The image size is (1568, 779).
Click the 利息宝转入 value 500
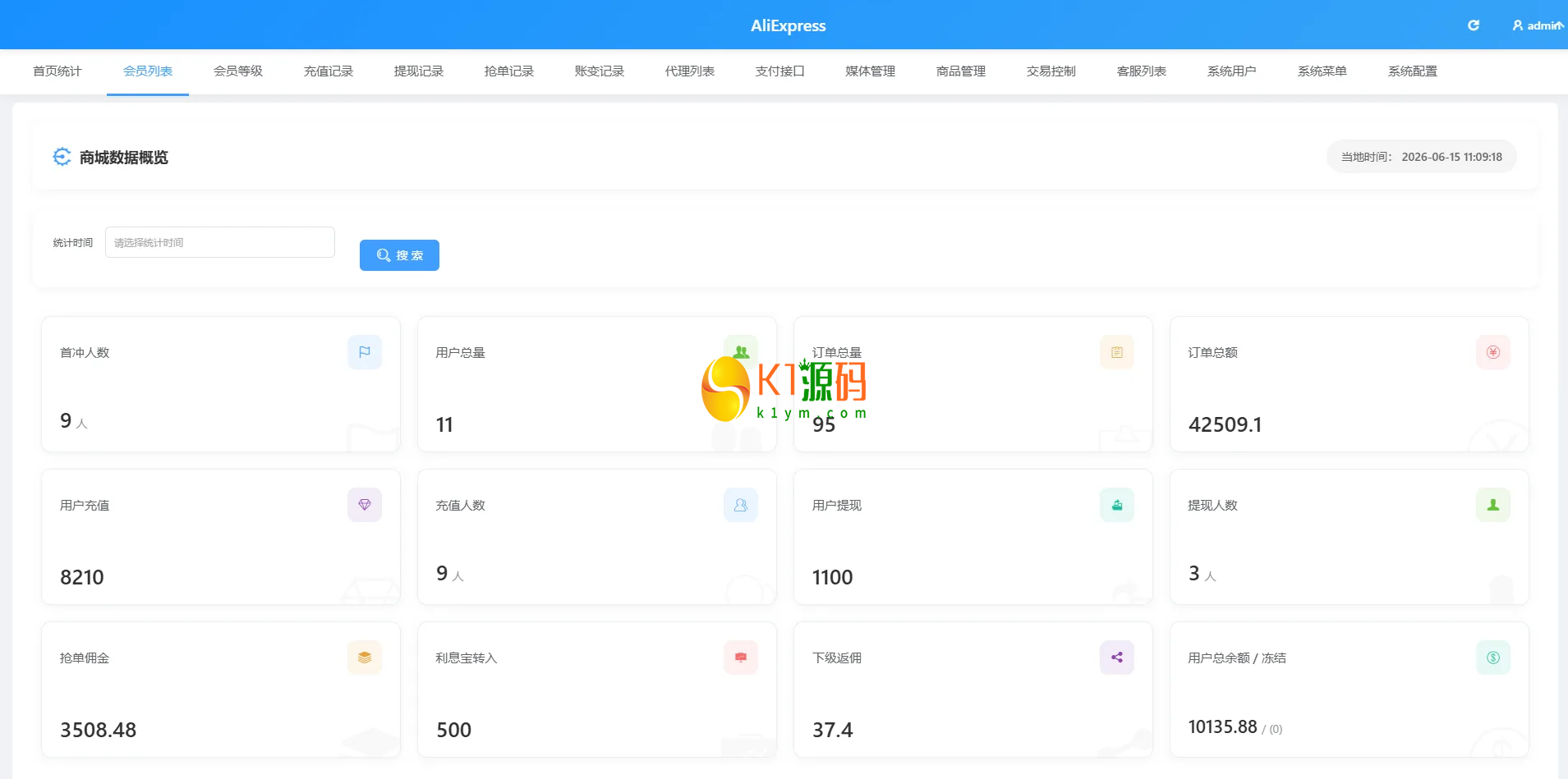pos(453,730)
